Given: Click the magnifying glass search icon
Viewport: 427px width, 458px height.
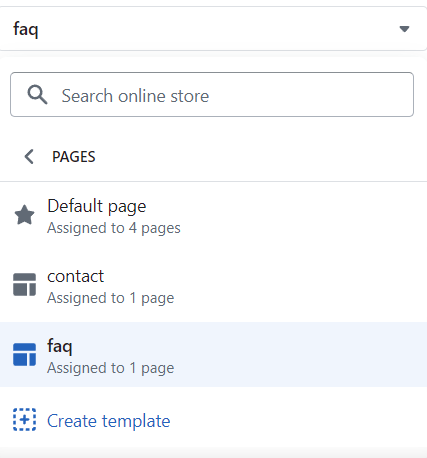Looking at the screenshot, I should coord(37,95).
